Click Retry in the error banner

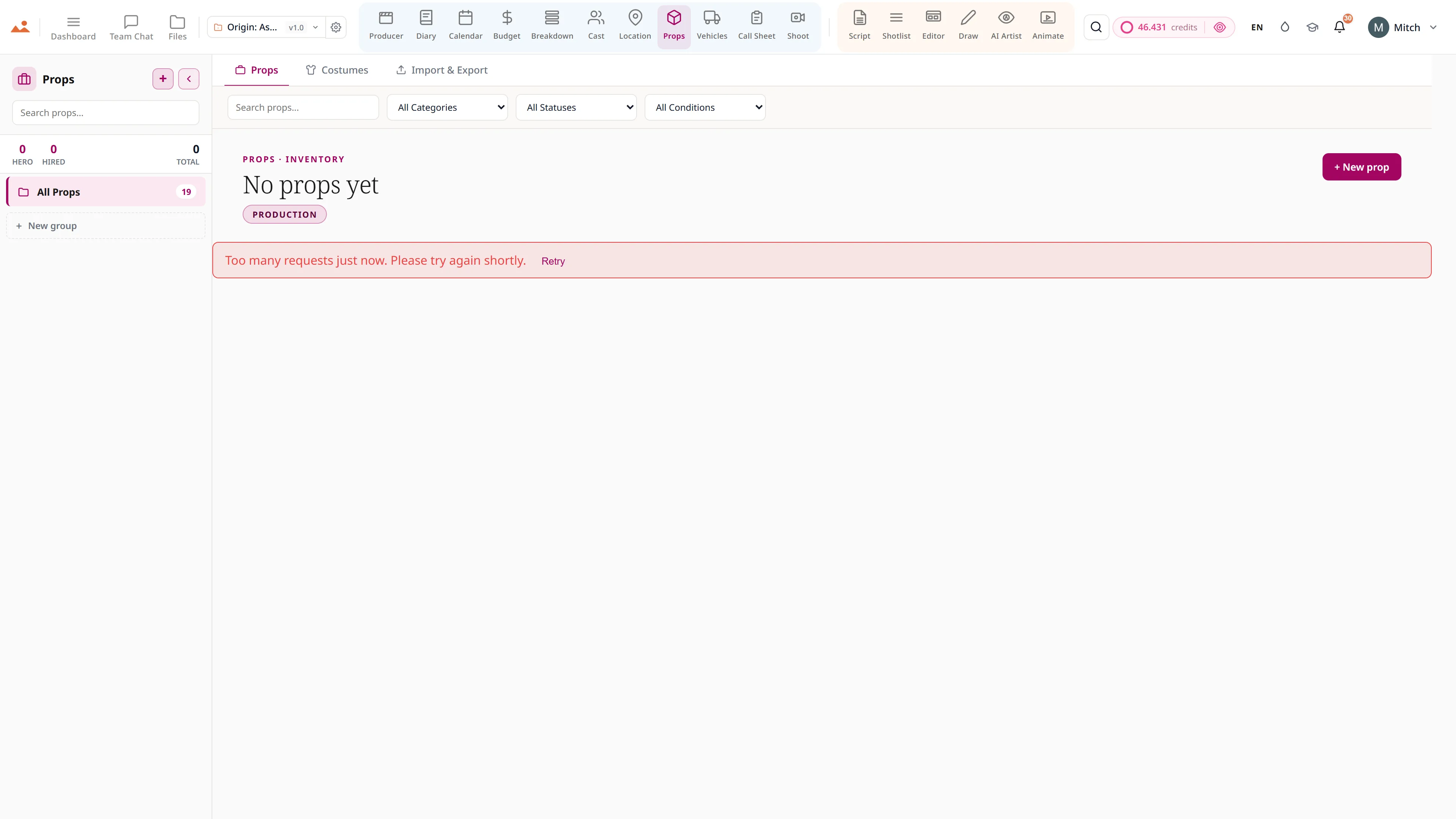(x=553, y=261)
